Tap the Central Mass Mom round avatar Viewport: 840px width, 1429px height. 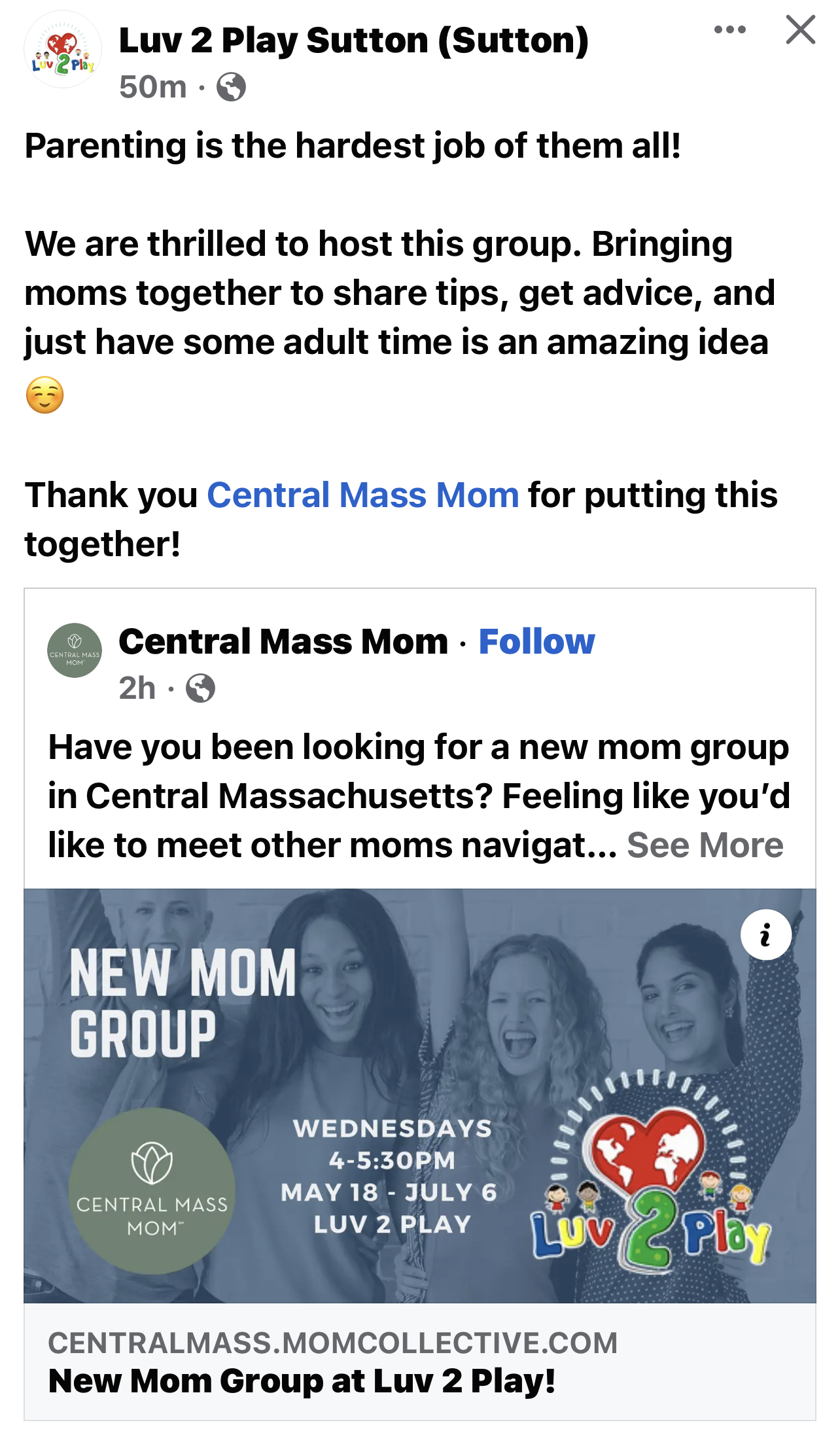pyautogui.click(x=75, y=650)
